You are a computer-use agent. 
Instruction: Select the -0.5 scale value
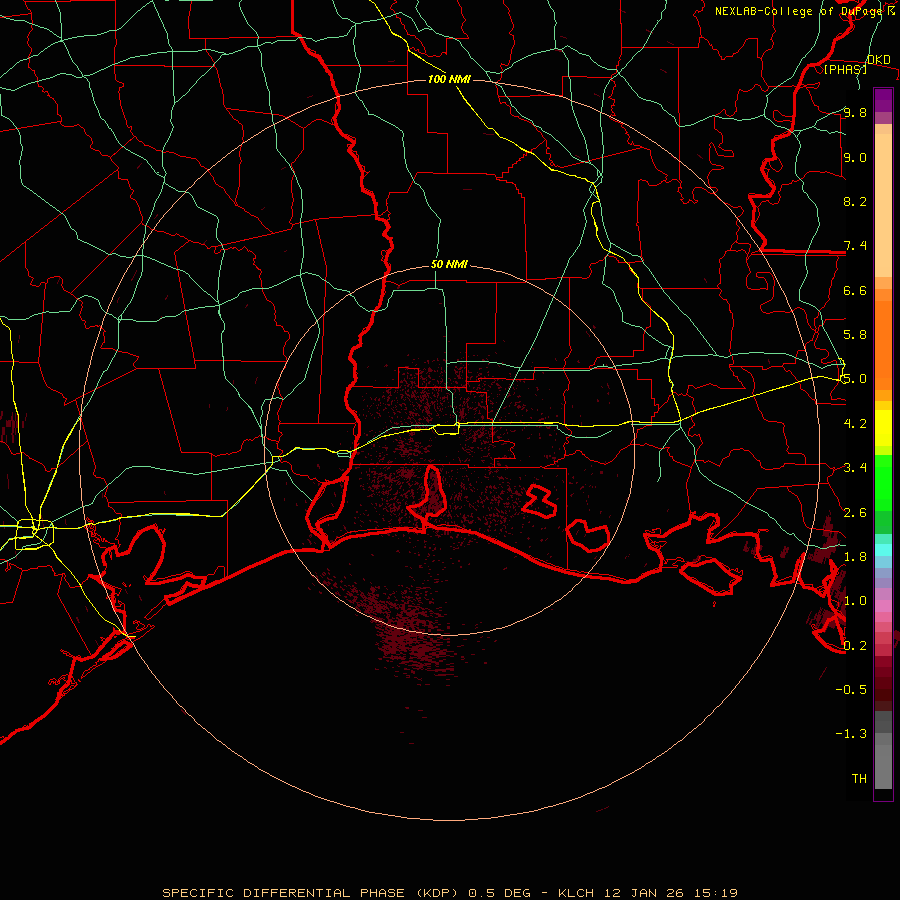pos(851,690)
